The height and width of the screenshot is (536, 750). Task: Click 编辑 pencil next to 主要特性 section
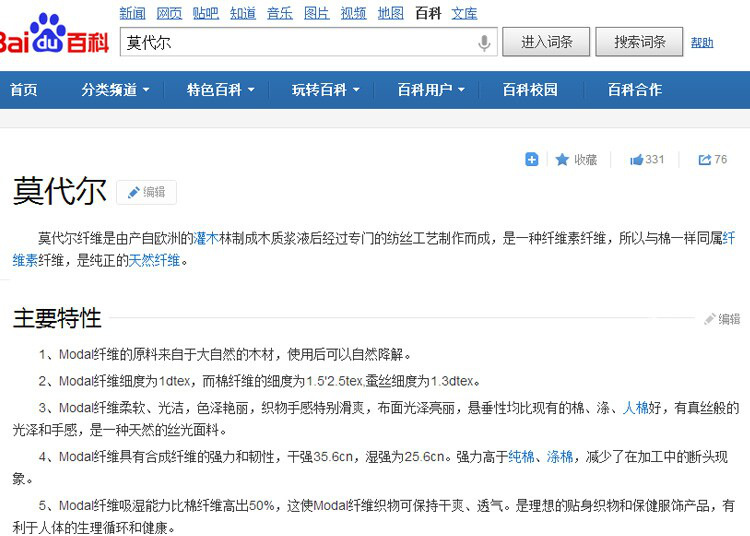click(722, 319)
